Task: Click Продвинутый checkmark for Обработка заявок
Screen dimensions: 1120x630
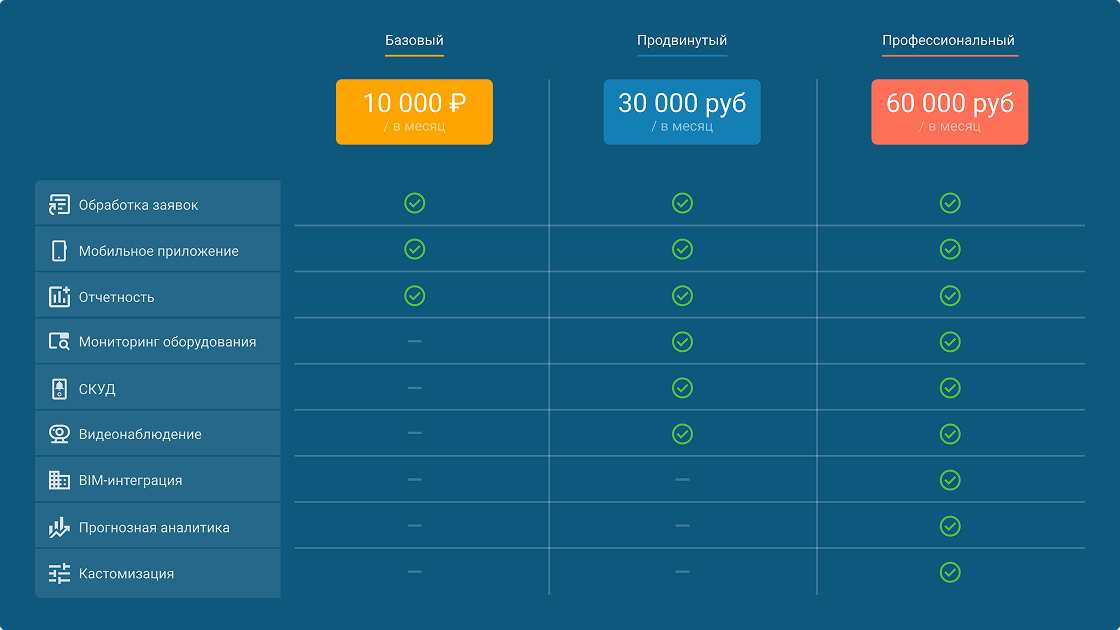Action: point(682,203)
